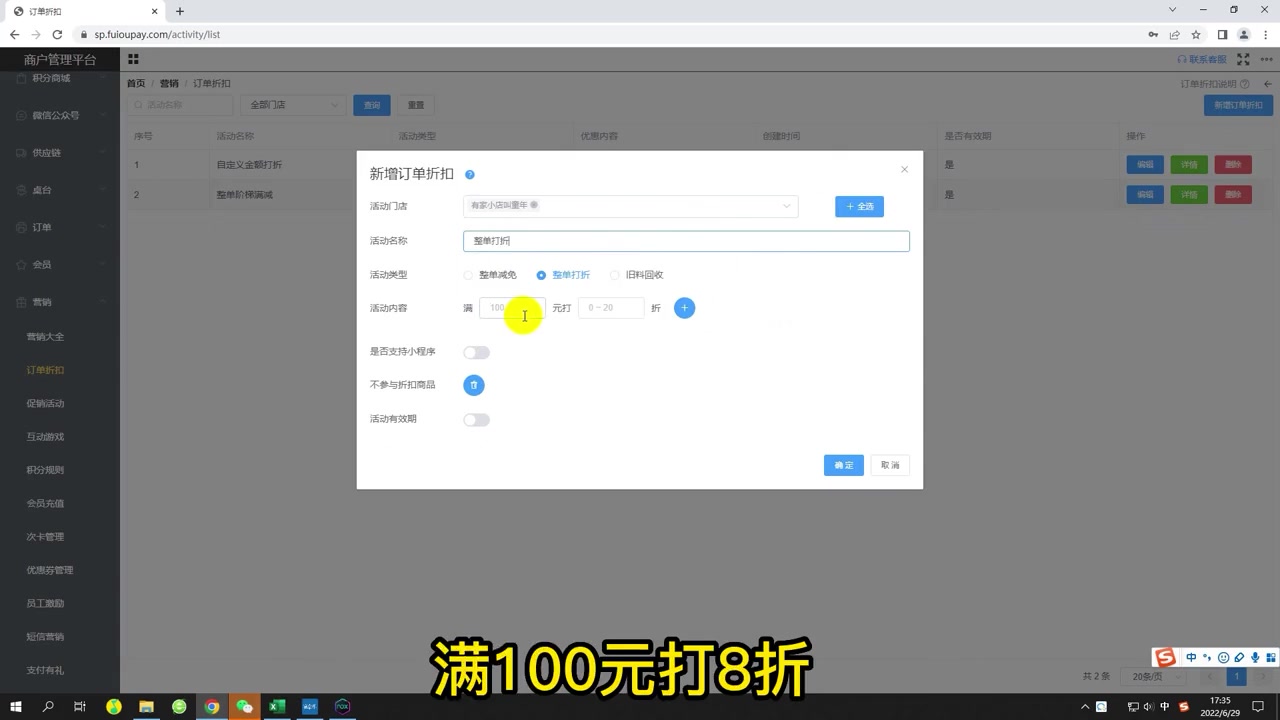This screenshot has width=1280, height=720.
Task: Collapse the 营销 sidebar menu
Action: (60, 302)
